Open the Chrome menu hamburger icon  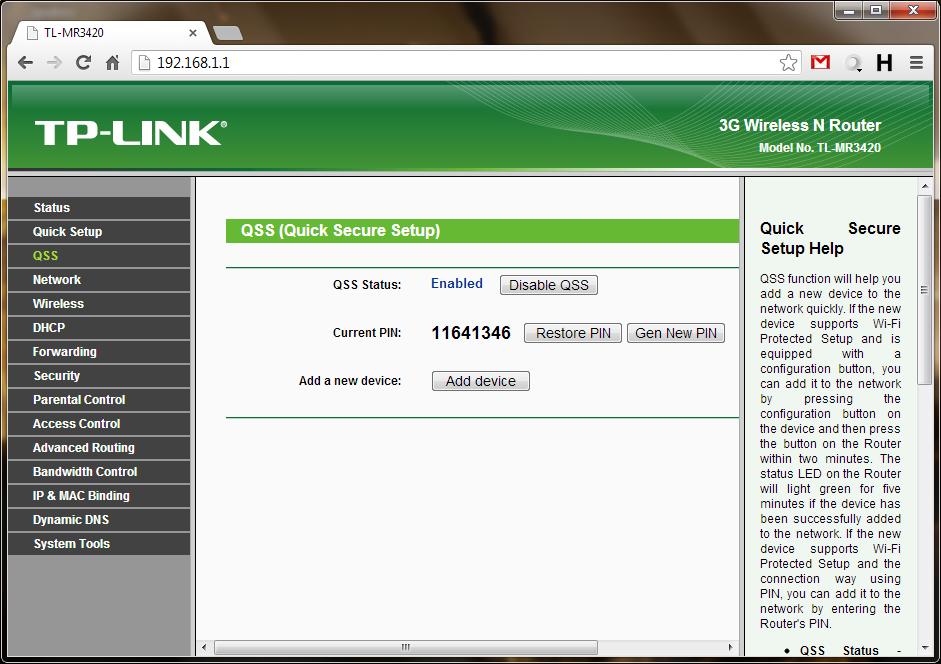tap(916, 62)
